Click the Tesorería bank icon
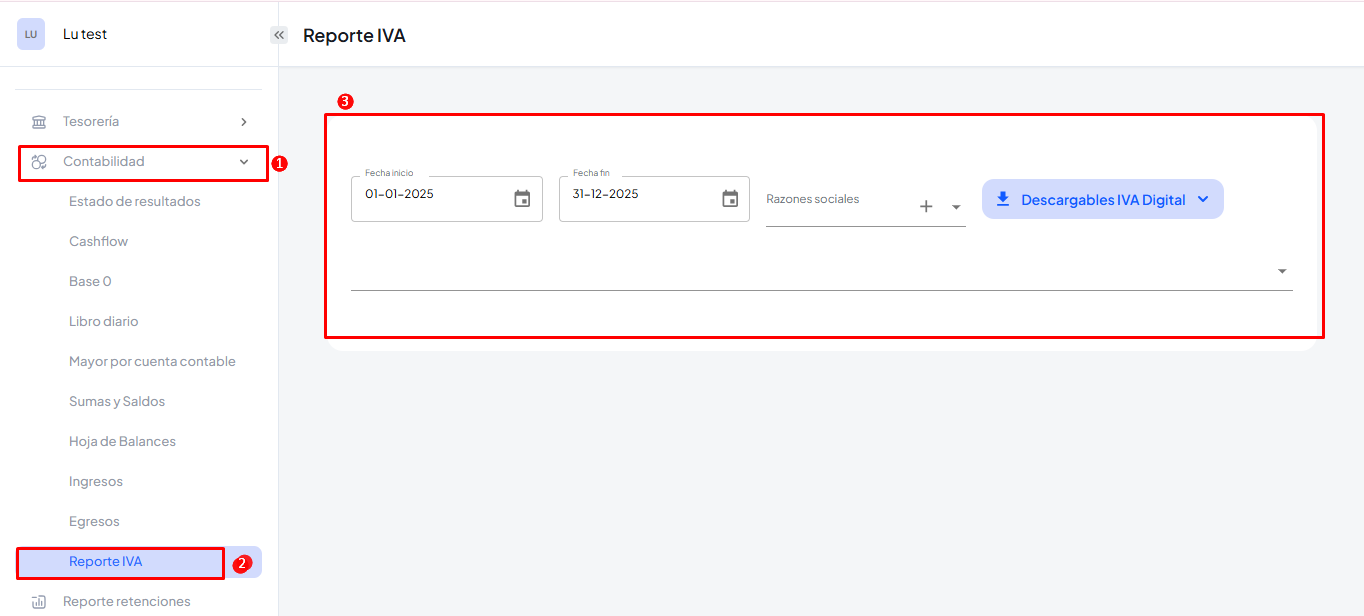1364x616 pixels. tap(39, 122)
